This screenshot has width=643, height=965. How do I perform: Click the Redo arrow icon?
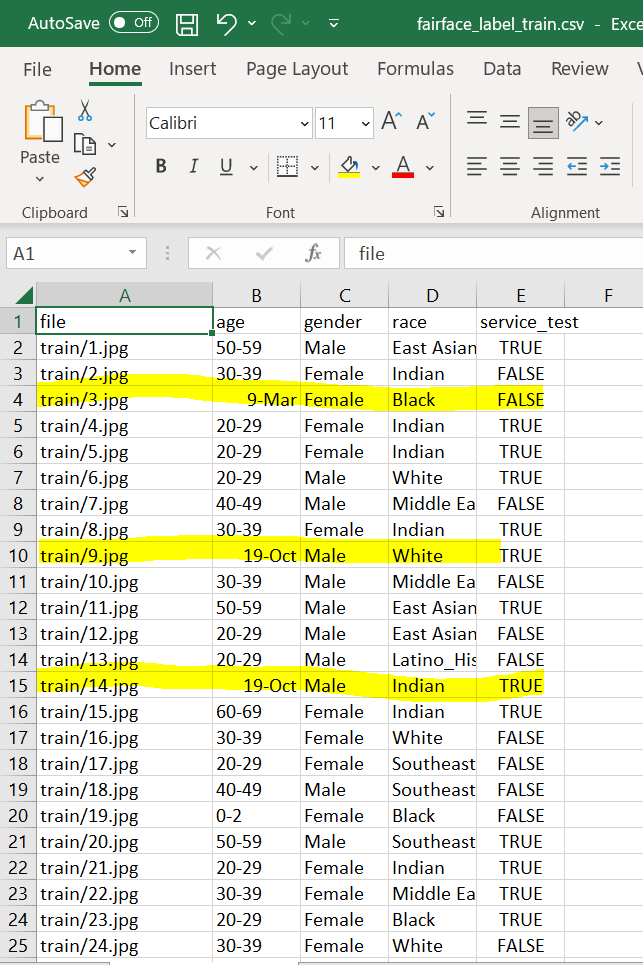point(281,23)
